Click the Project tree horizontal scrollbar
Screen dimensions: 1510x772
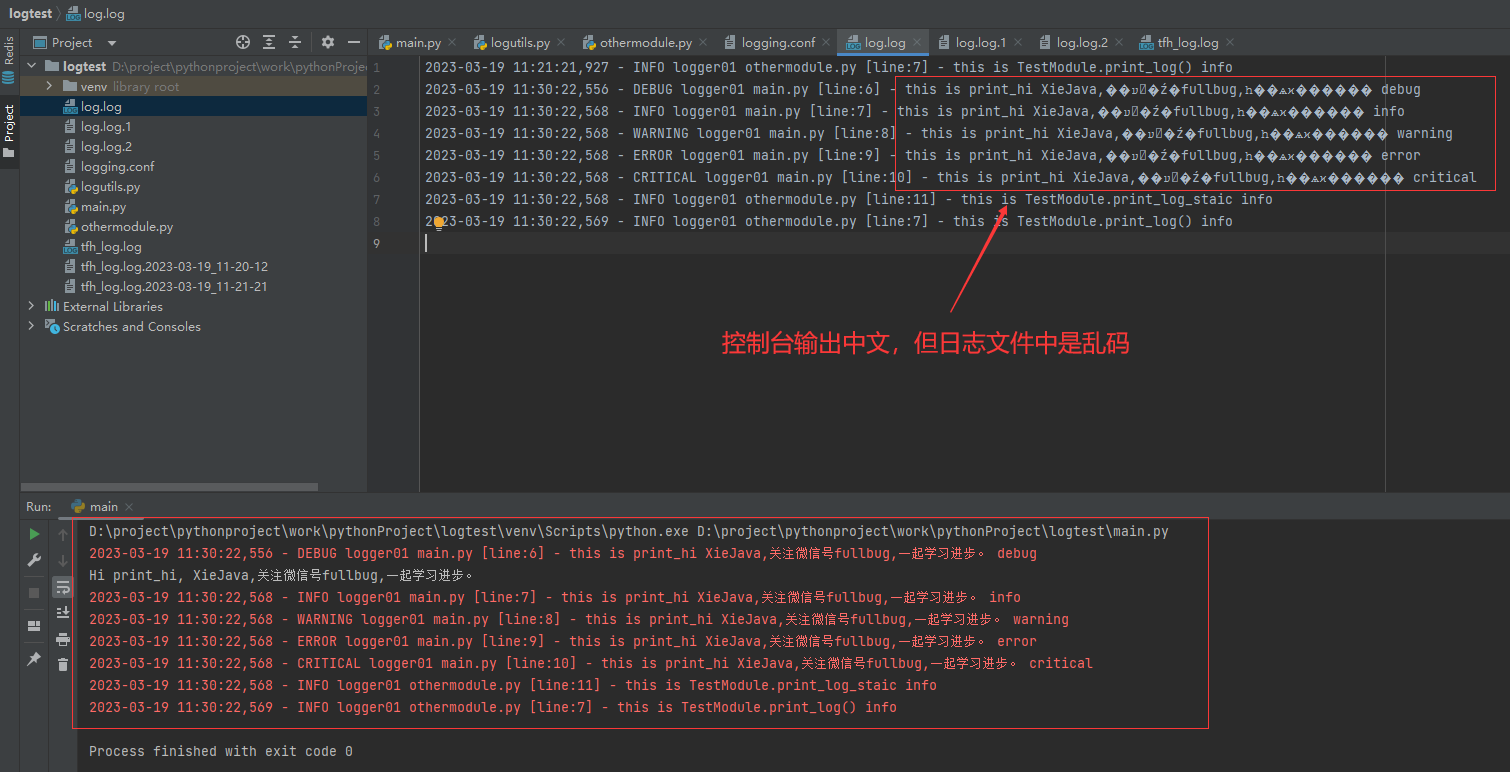click(x=170, y=487)
